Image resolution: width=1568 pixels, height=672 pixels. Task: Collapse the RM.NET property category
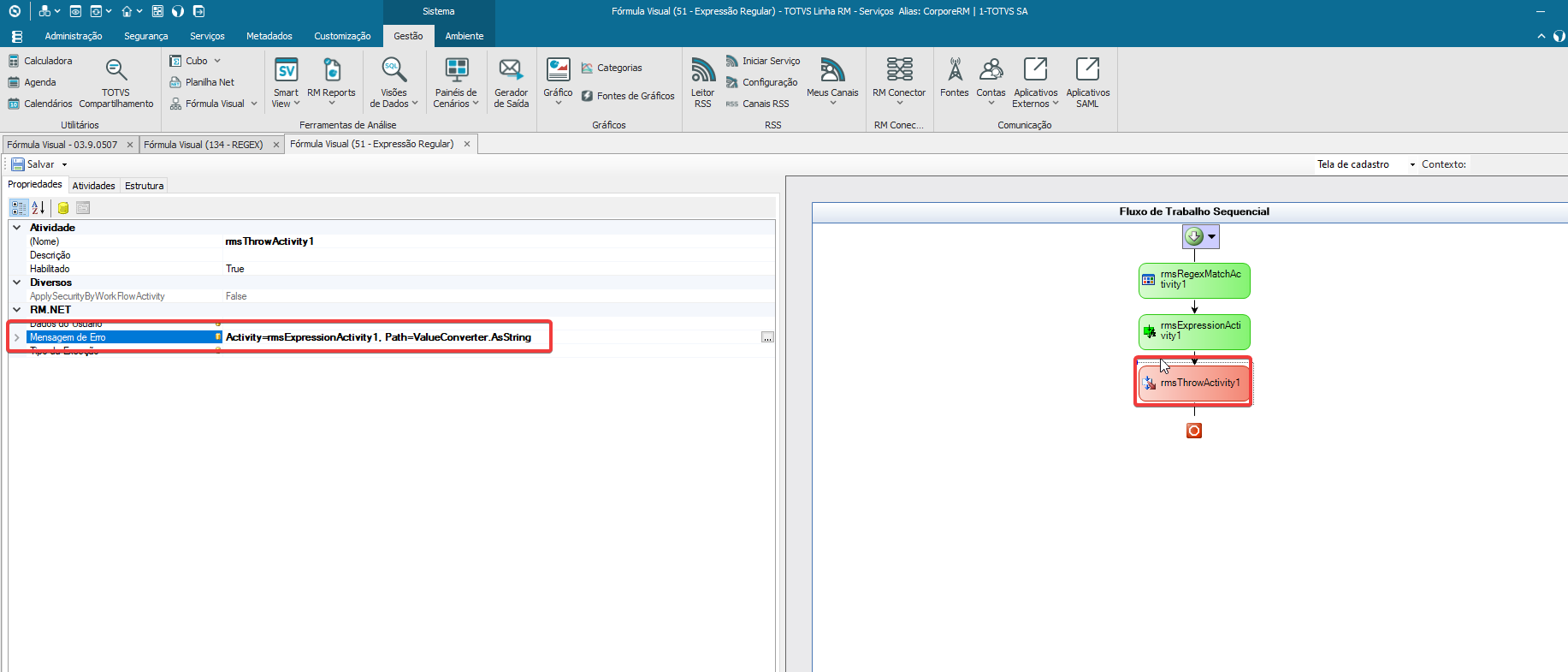(16, 310)
